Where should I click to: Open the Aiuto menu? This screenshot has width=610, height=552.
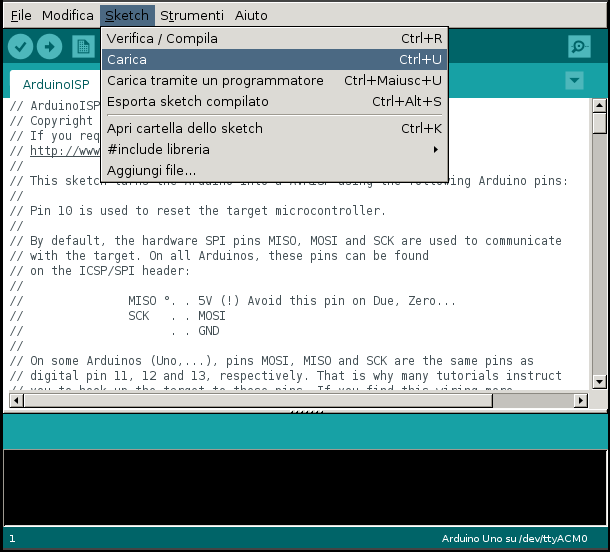(251, 16)
